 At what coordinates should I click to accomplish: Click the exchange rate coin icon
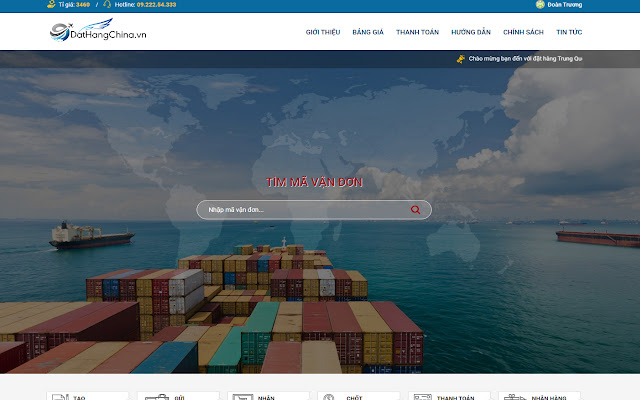coord(51,4)
